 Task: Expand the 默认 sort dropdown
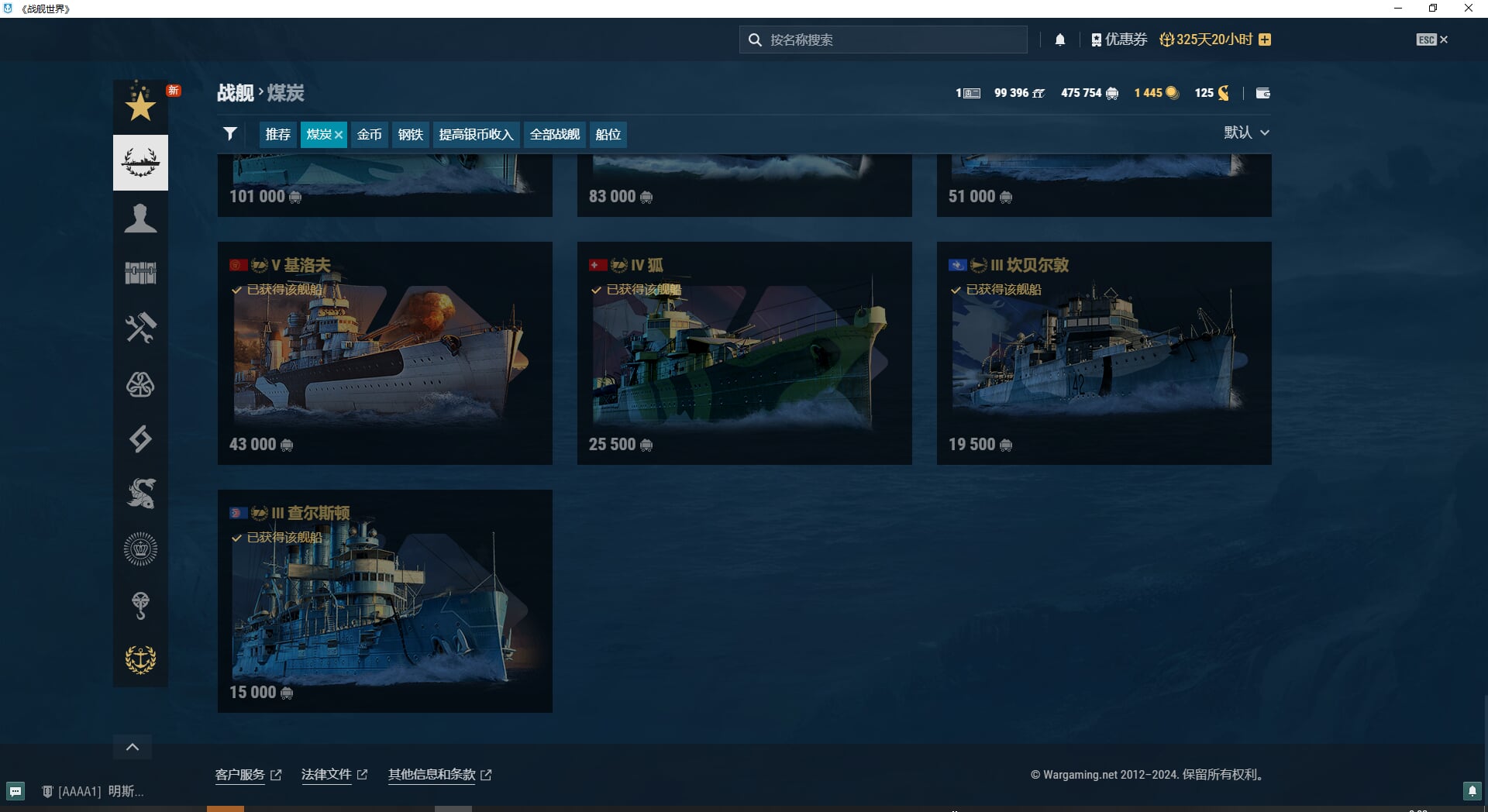click(1246, 132)
